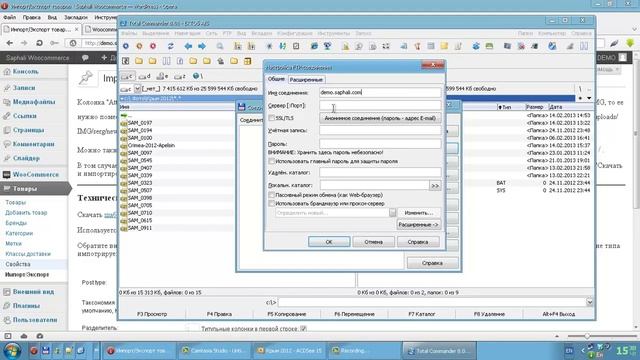Switch to the Расширенные tab

306,80
